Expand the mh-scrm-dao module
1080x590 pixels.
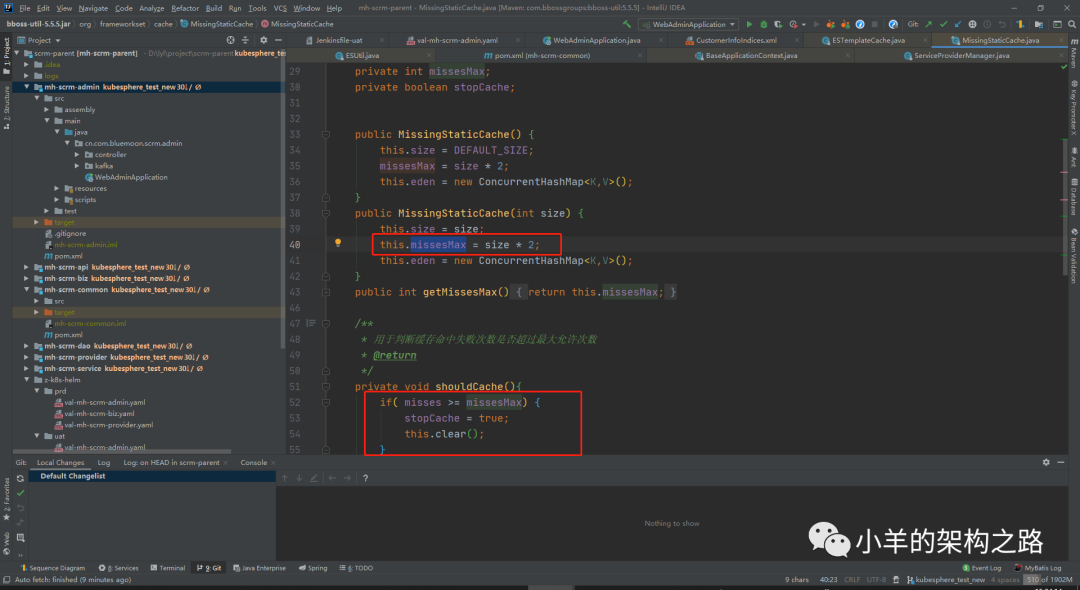tap(27, 346)
